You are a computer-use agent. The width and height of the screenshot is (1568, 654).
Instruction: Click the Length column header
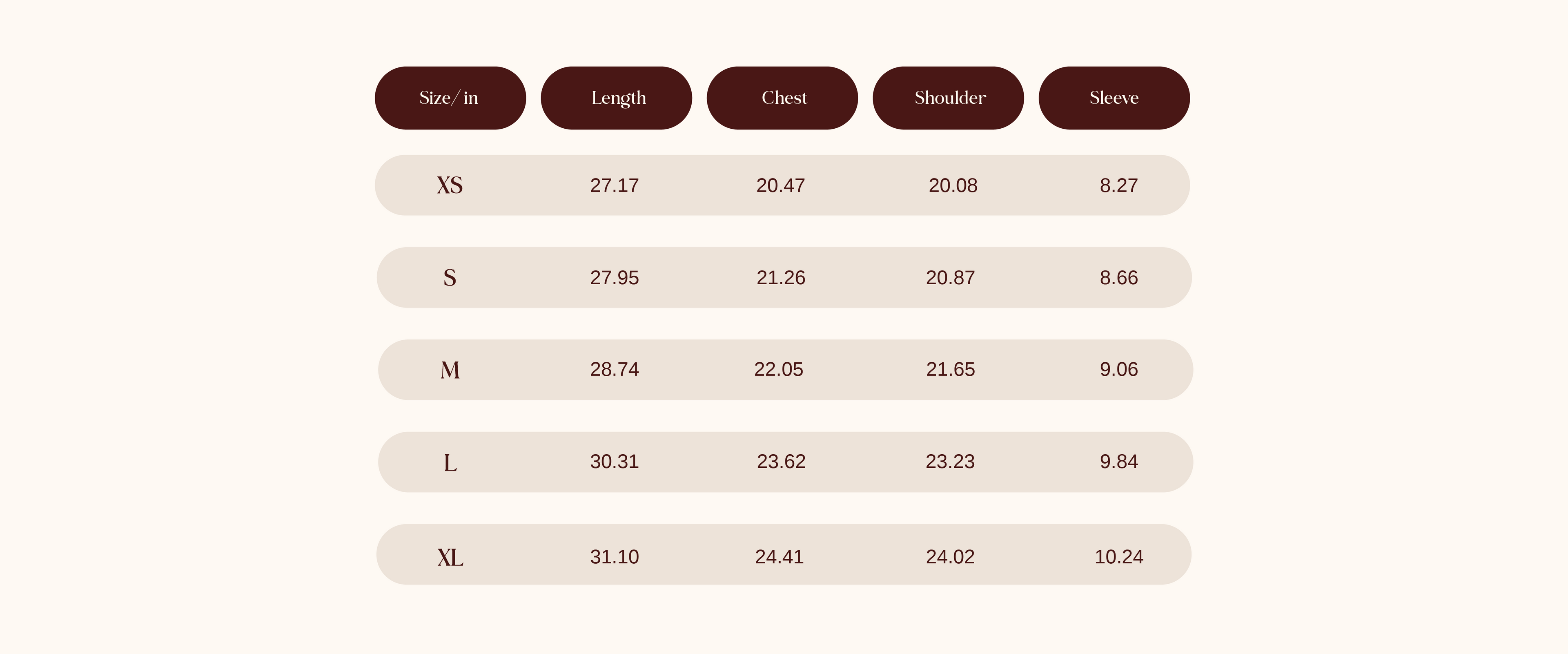[616, 98]
